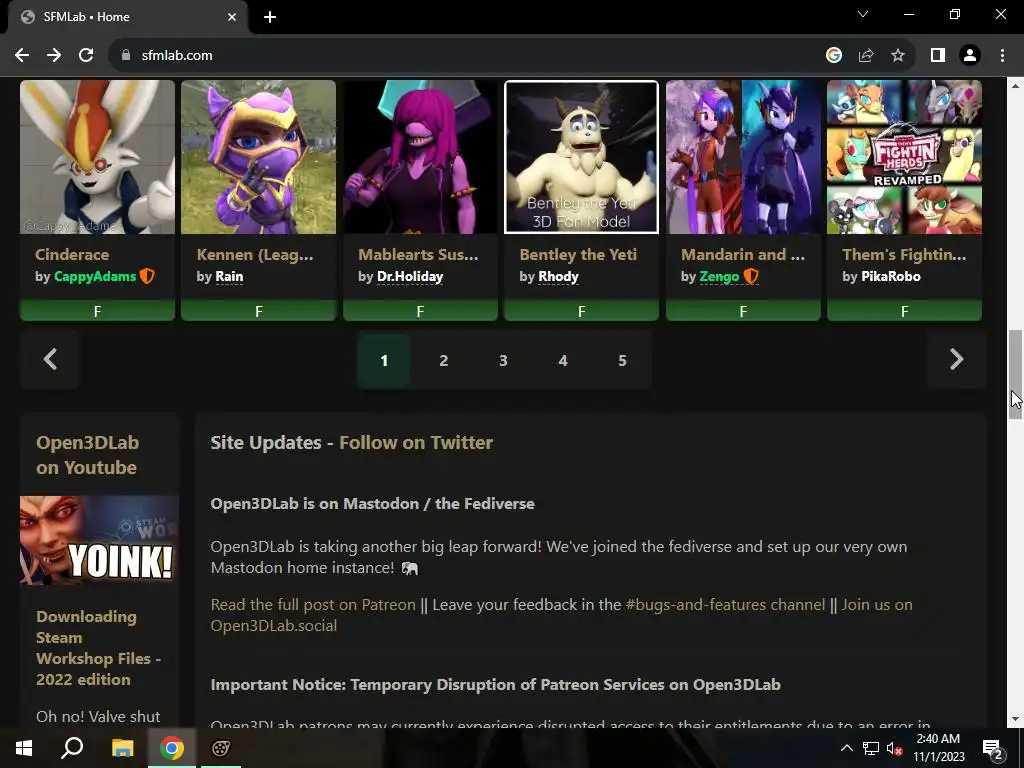
Task: Open Windows Start menu
Action: [24, 748]
